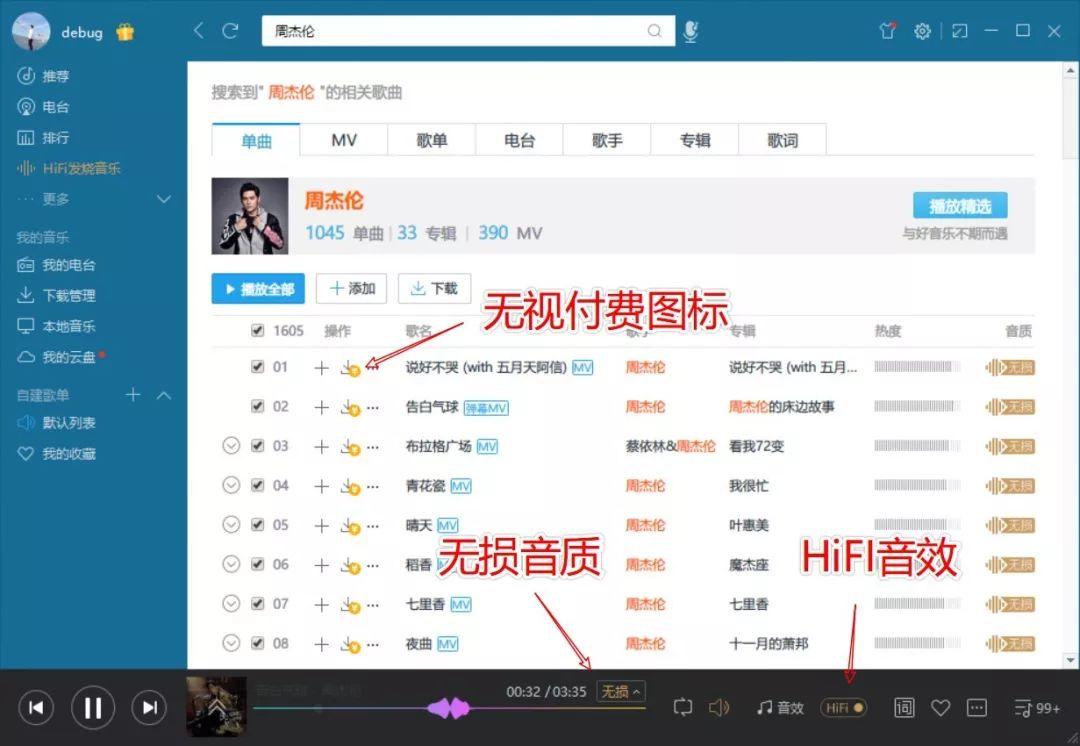Open 默认列表 playlist

tap(56, 423)
